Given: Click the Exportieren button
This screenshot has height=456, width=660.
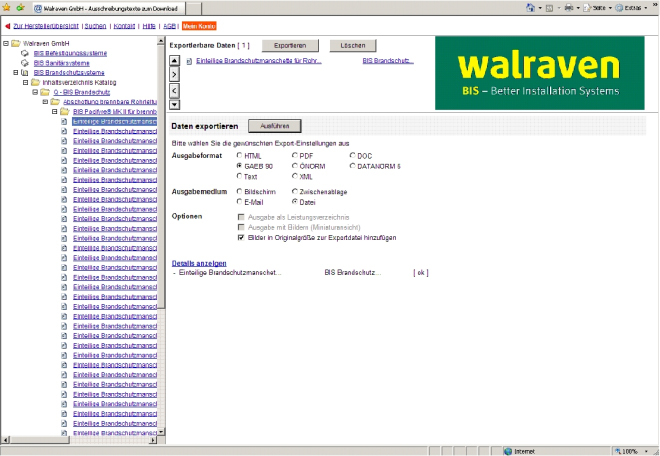Looking at the screenshot, I should tap(290, 45).
